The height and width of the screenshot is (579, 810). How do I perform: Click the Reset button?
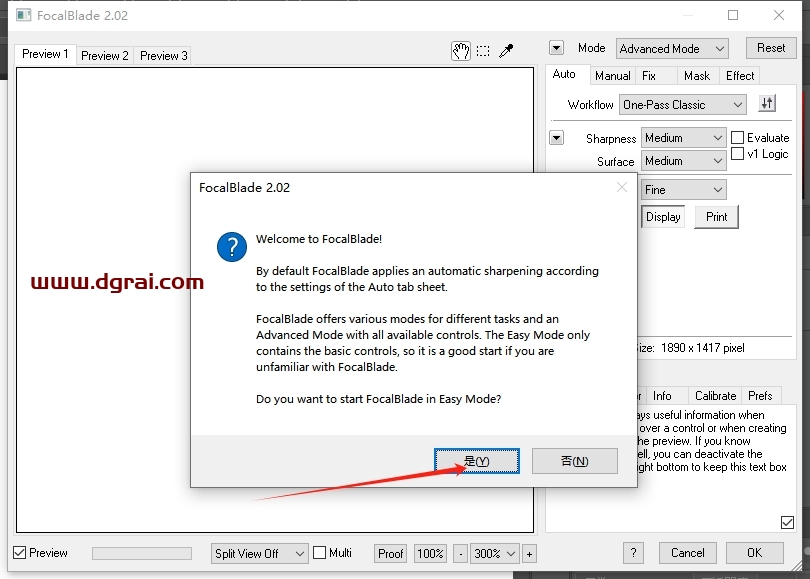(x=771, y=48)
